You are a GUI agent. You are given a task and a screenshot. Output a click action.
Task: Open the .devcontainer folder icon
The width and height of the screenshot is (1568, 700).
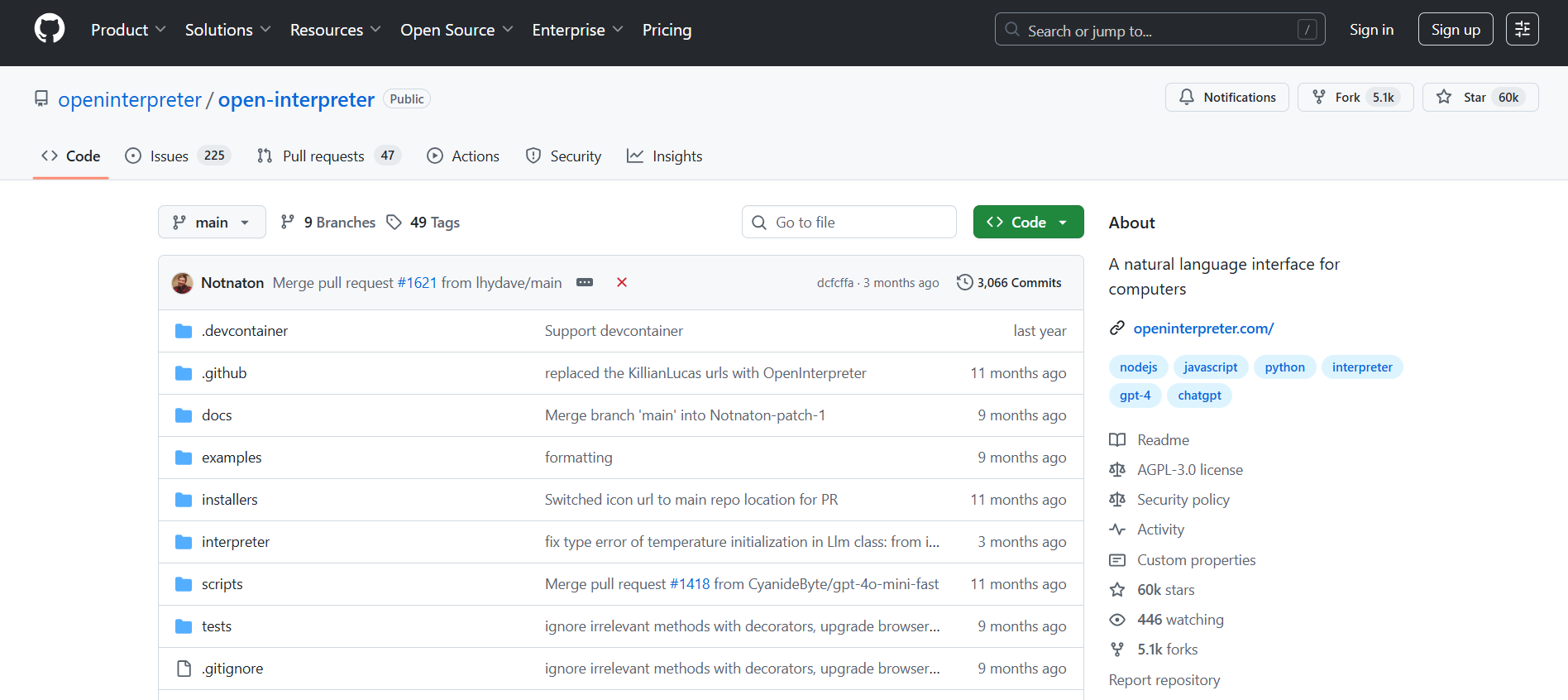click(x=184, y=331)
